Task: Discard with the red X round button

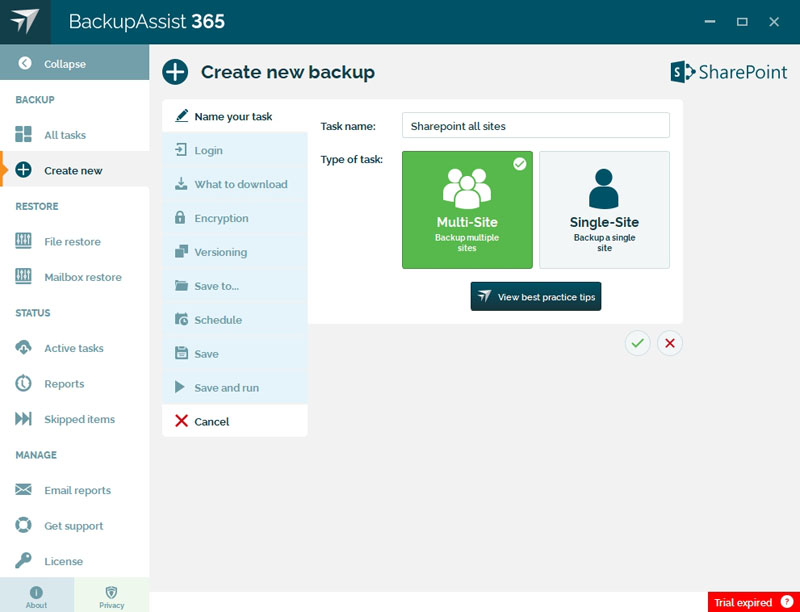Action: pyautogui.click(x=670, y=343)
